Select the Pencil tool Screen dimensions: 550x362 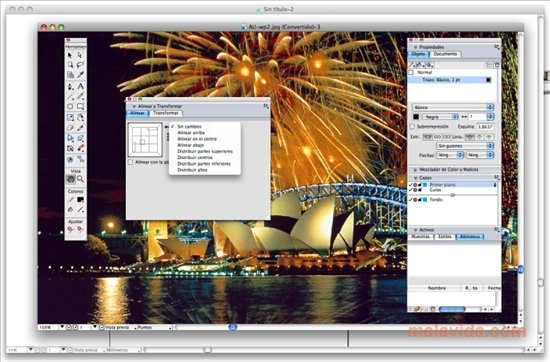pos(80,96)
